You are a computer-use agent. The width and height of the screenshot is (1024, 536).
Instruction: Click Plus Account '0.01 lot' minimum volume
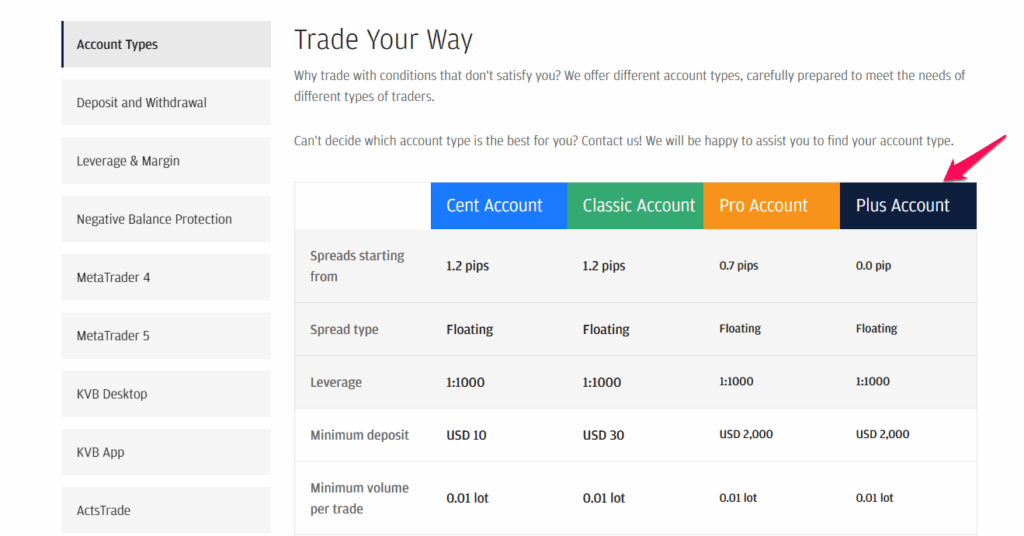(874, 497)
